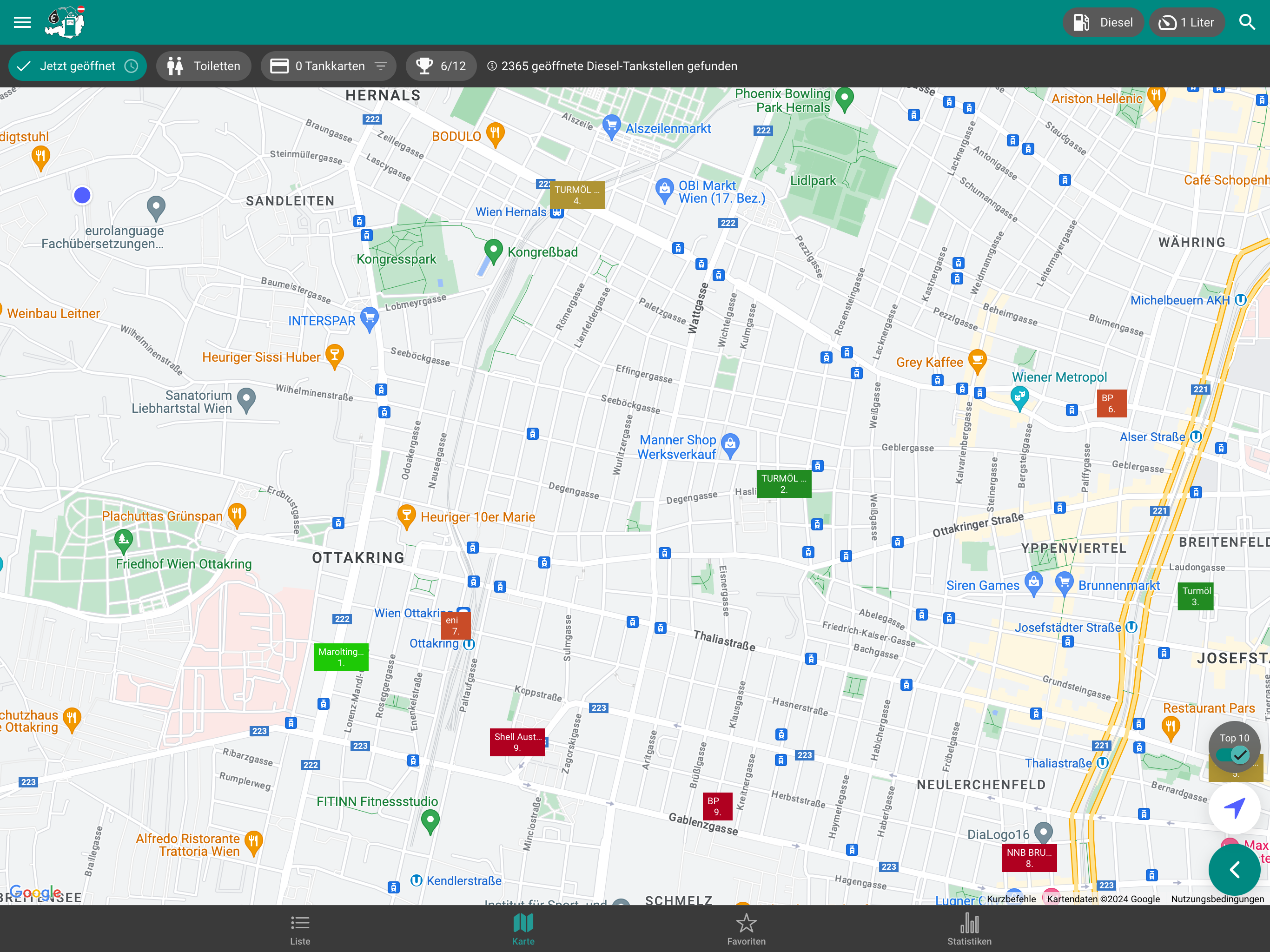Open the Diesel fuel type selector
The image size is (1270, 952).
1103,22
